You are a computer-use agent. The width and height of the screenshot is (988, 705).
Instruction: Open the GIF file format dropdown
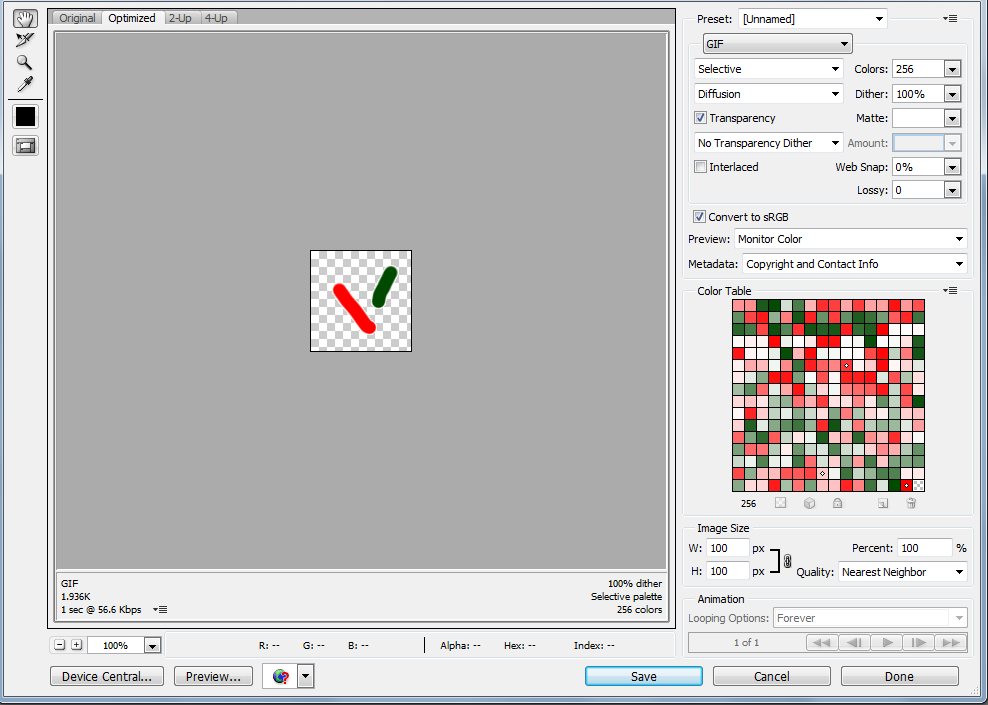[x=778, y=44]
